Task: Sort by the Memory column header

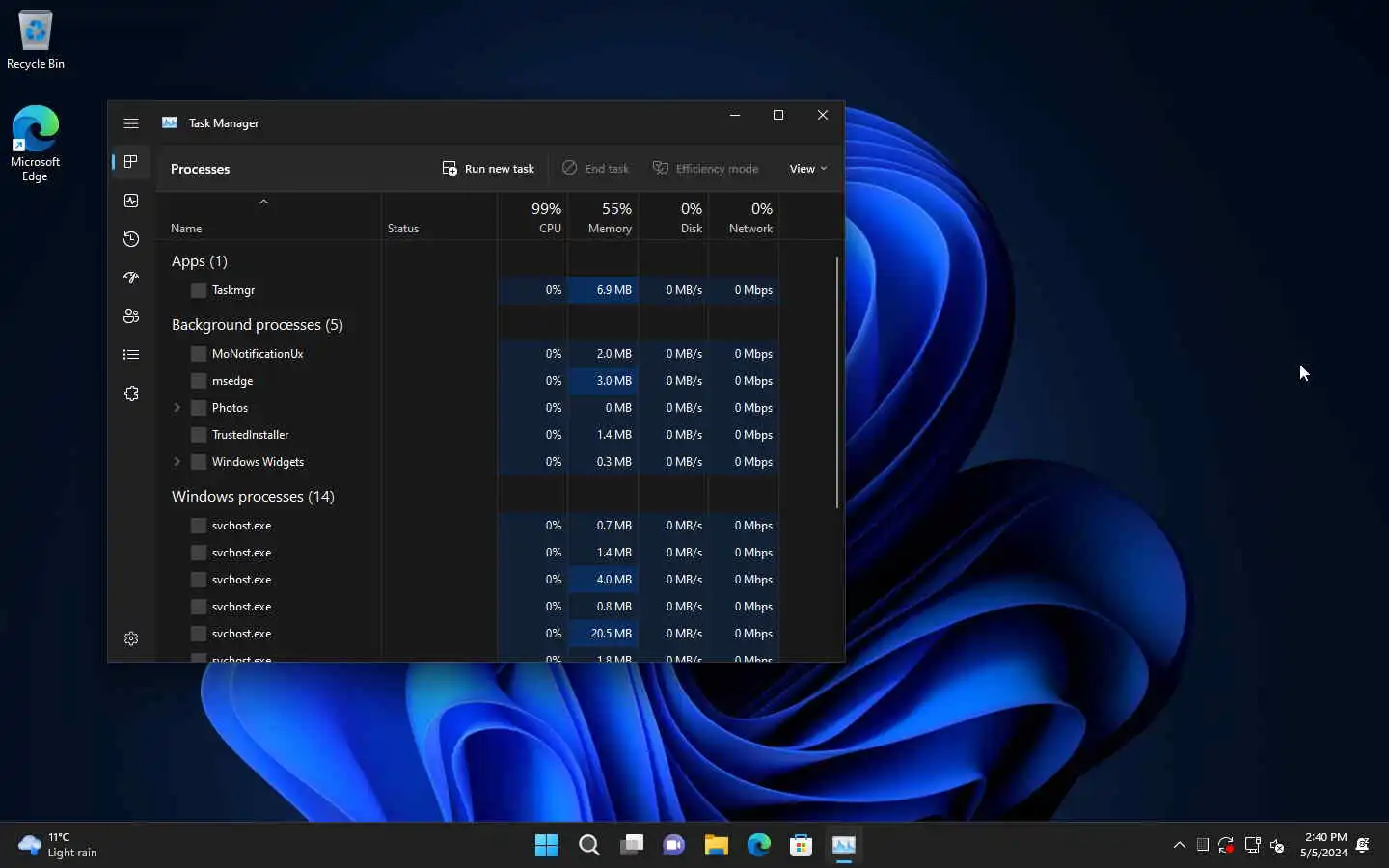Action: click(x=603, y=217)
